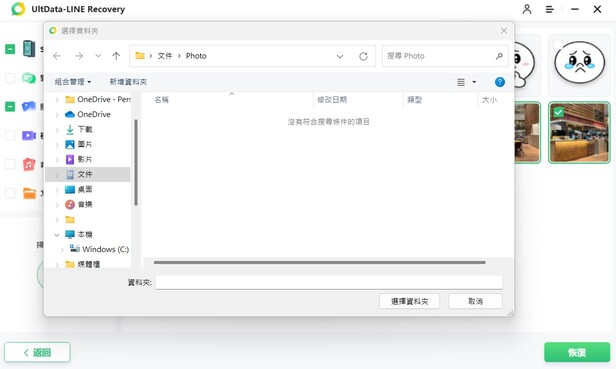Click the forward arrow in folder dialog
This screenshot has height=369, width=616.
[79, 56]
